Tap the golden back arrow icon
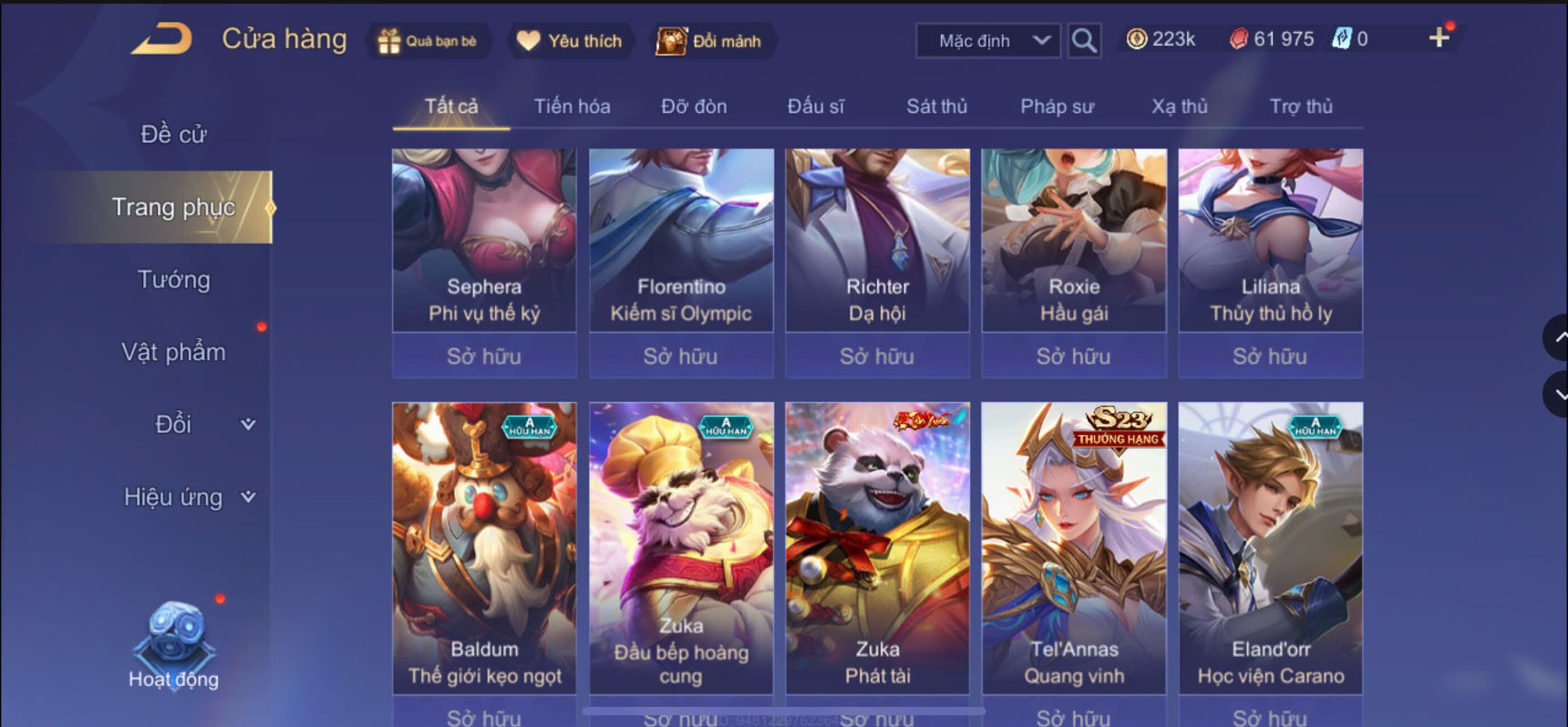 (161, 39)
